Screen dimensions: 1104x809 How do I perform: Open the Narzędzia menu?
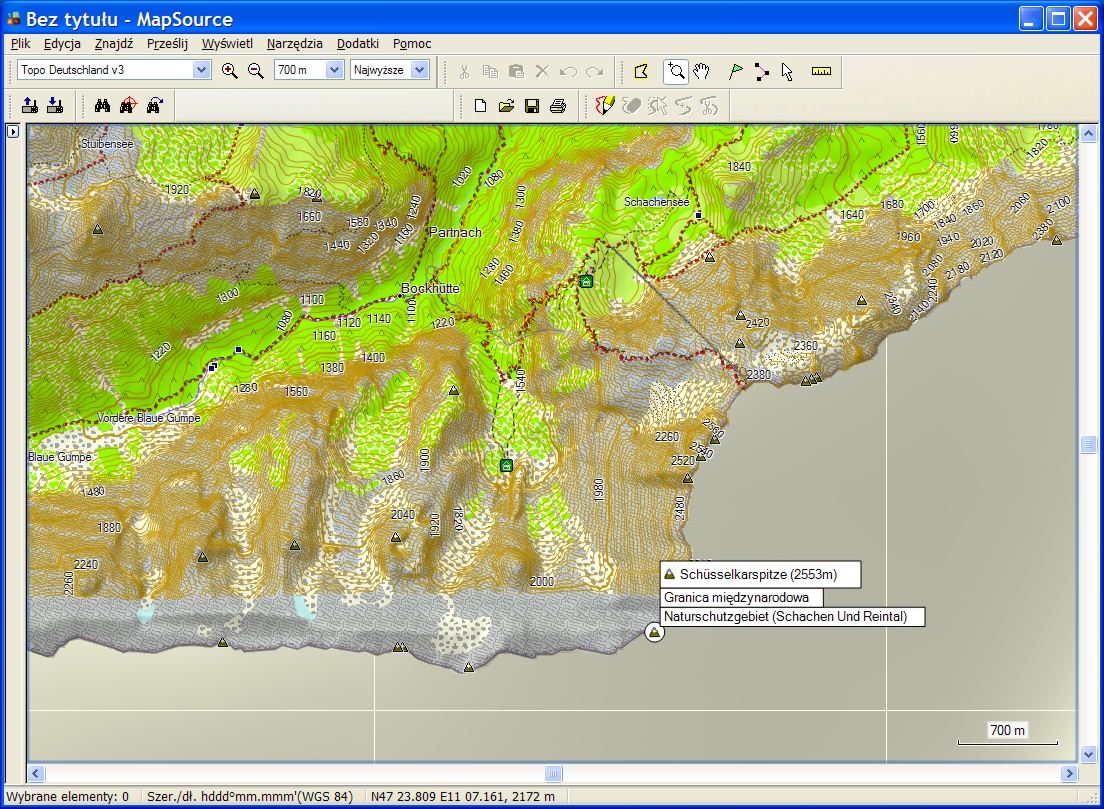pyautogui.click(x=295, y=44)
